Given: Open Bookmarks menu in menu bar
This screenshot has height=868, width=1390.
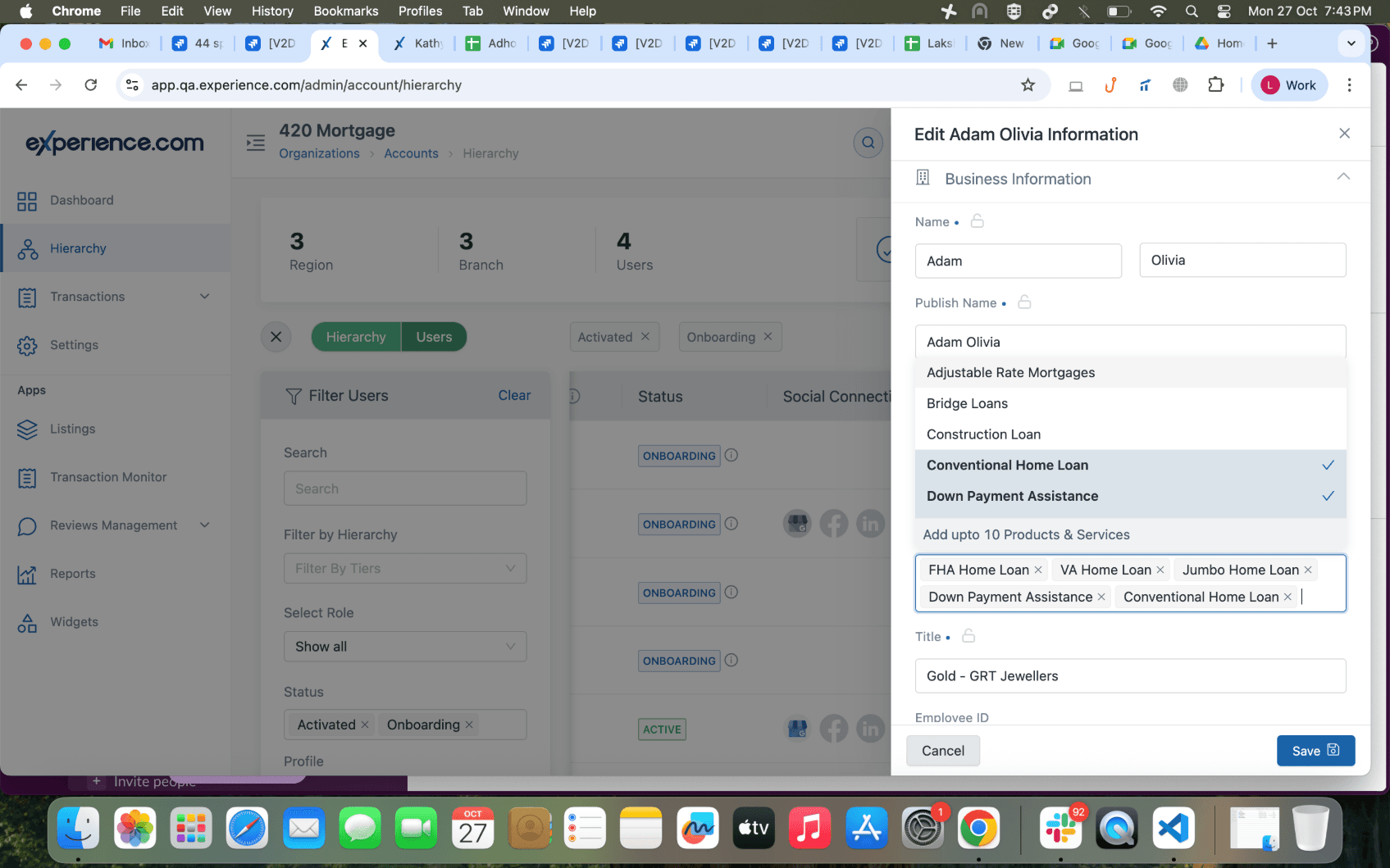Looking at the screenshot, I should (346, 11).
